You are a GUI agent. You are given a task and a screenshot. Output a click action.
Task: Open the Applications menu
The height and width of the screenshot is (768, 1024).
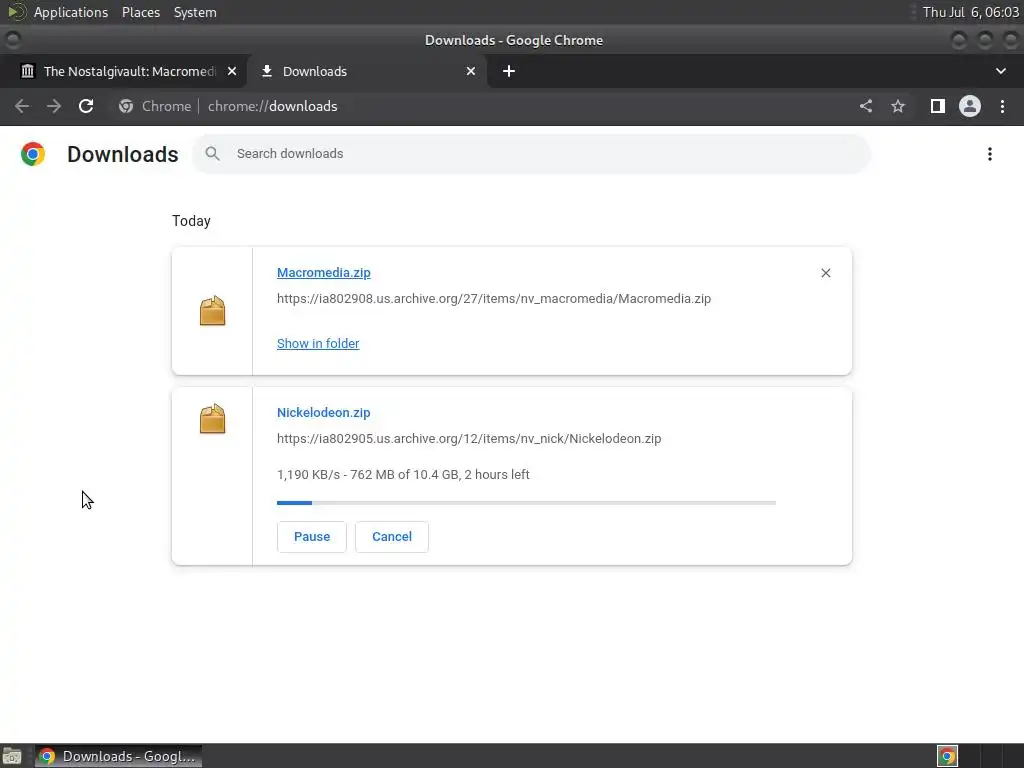[71, 12]
